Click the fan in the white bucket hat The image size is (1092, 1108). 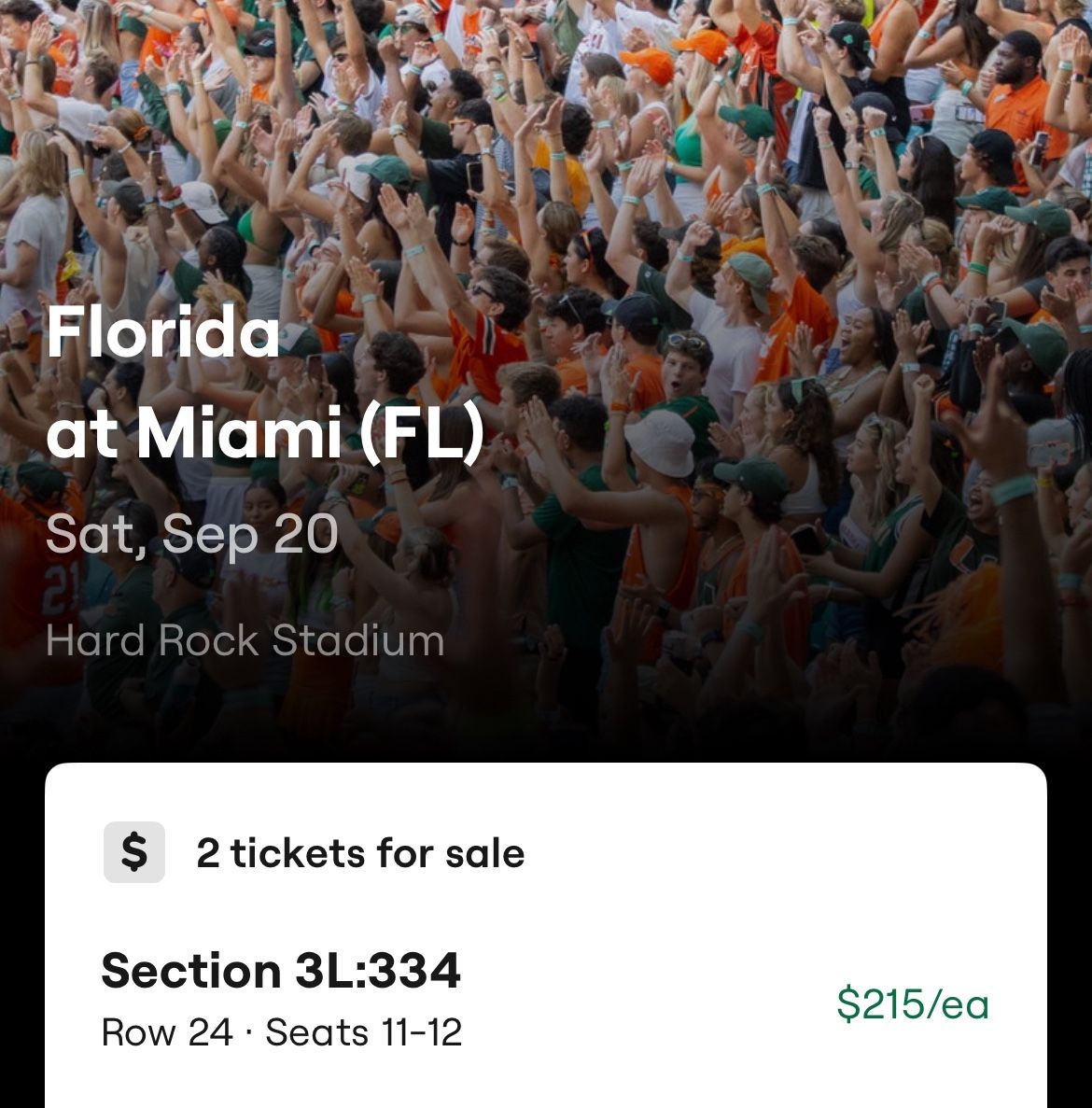click(660, 442)
